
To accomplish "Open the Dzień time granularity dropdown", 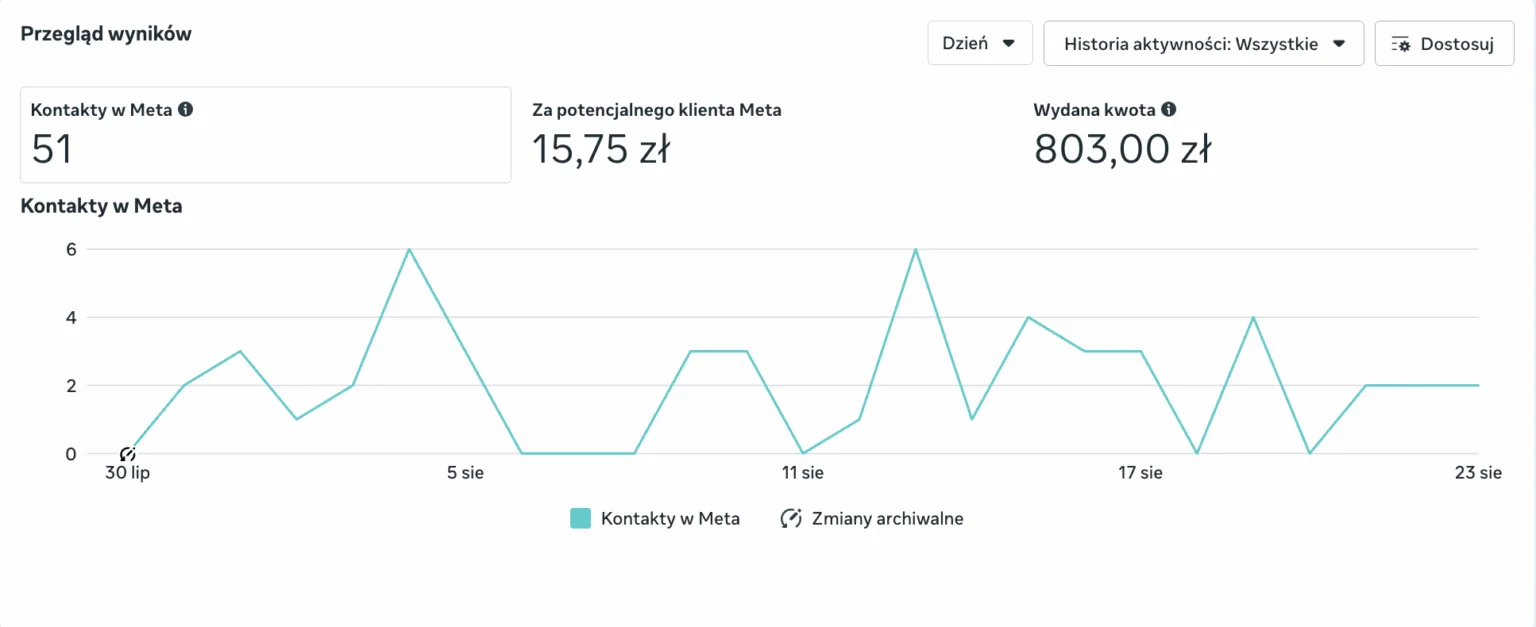I will pos(980,43).
